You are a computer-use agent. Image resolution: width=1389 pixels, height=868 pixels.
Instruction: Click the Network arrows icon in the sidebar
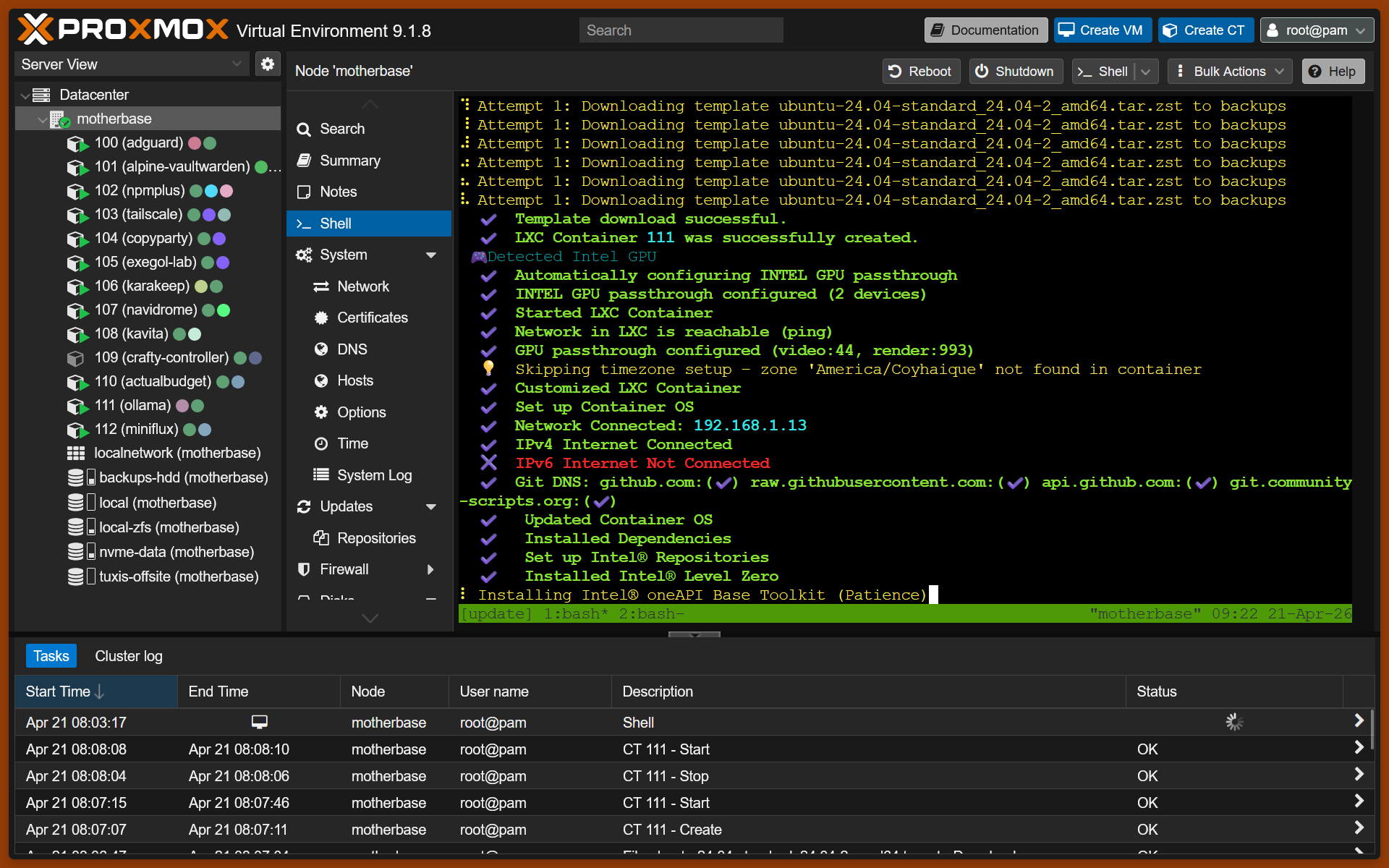[x=321, y=286]
